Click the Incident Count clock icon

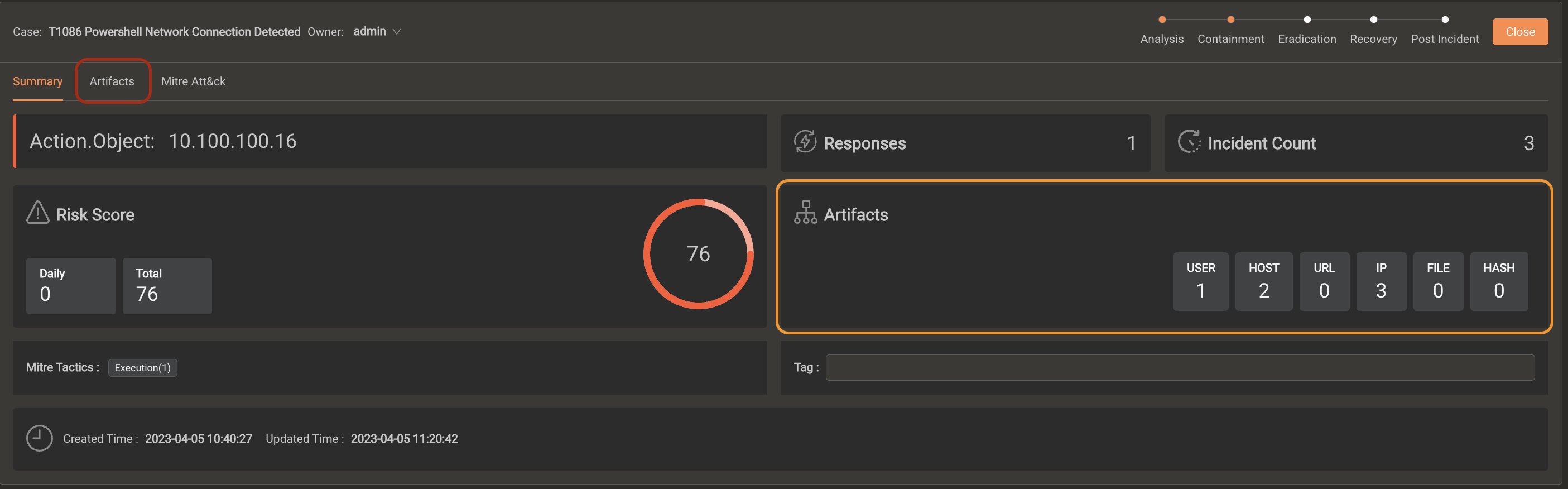point(1188,142)
